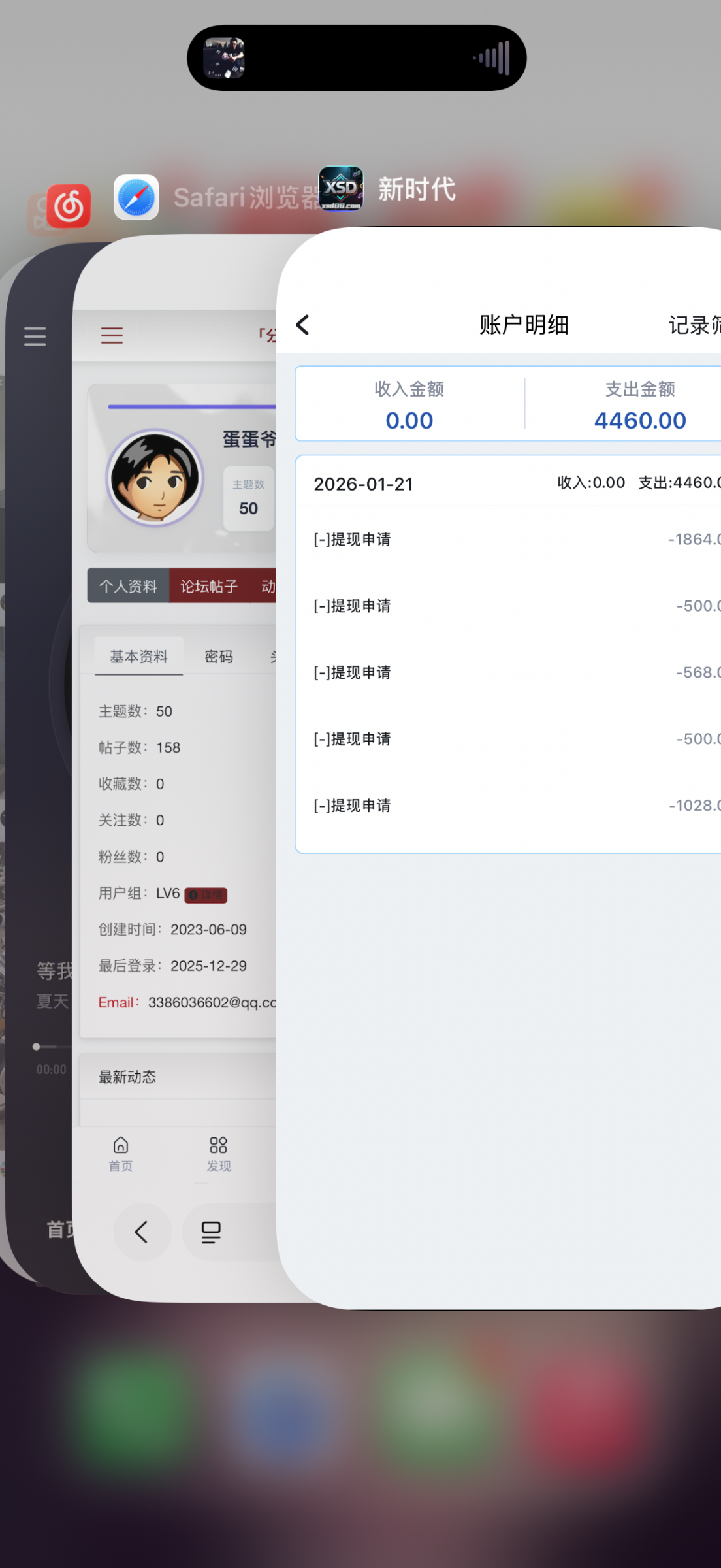This screenshot has height=1568, width=721.
Task: Tap the now-playing thumbnail in Dynamic Island
Action: 224,57
